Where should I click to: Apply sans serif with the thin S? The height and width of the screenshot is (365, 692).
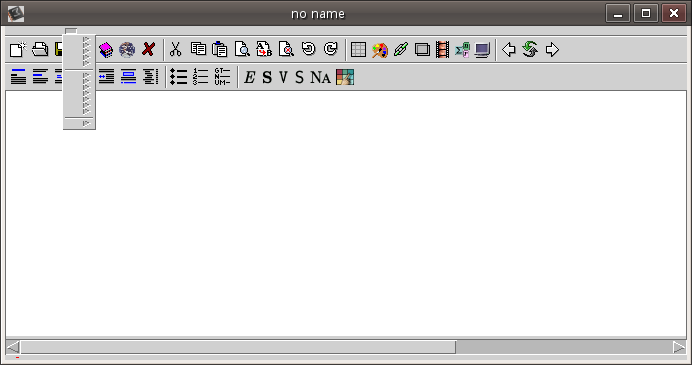[x=299, y=78]
